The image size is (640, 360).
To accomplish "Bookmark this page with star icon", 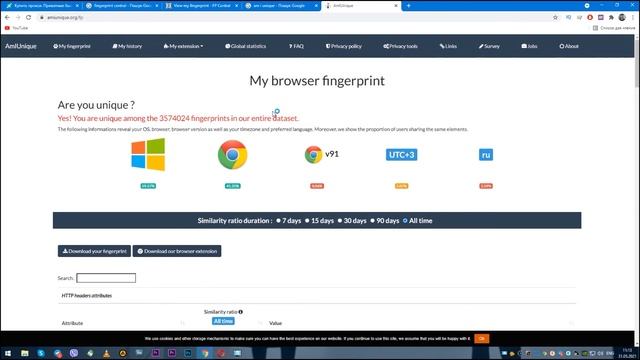I will pyautogui.click(x=555, y=17).
